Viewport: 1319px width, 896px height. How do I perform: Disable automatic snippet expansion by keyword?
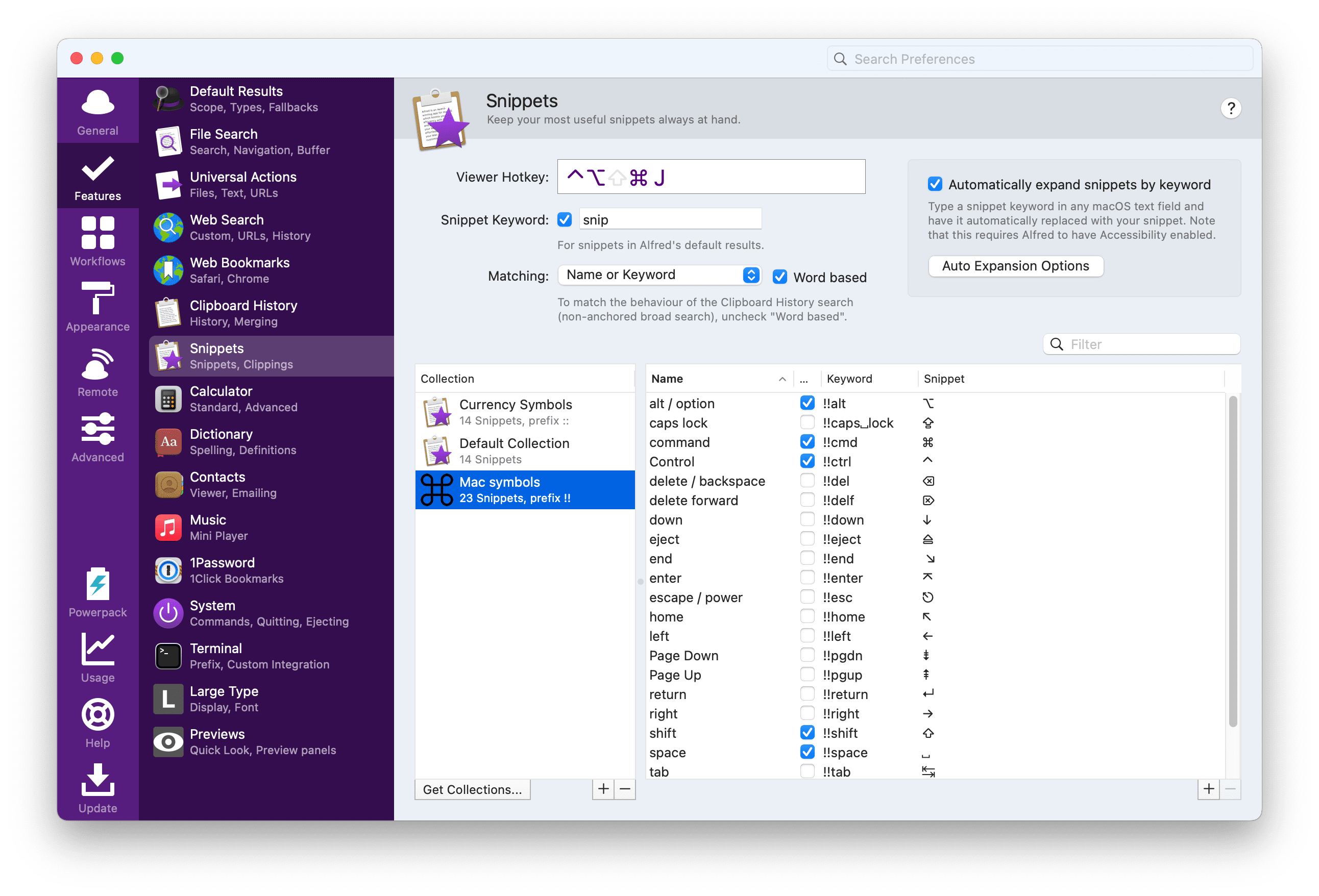point(935,184)
